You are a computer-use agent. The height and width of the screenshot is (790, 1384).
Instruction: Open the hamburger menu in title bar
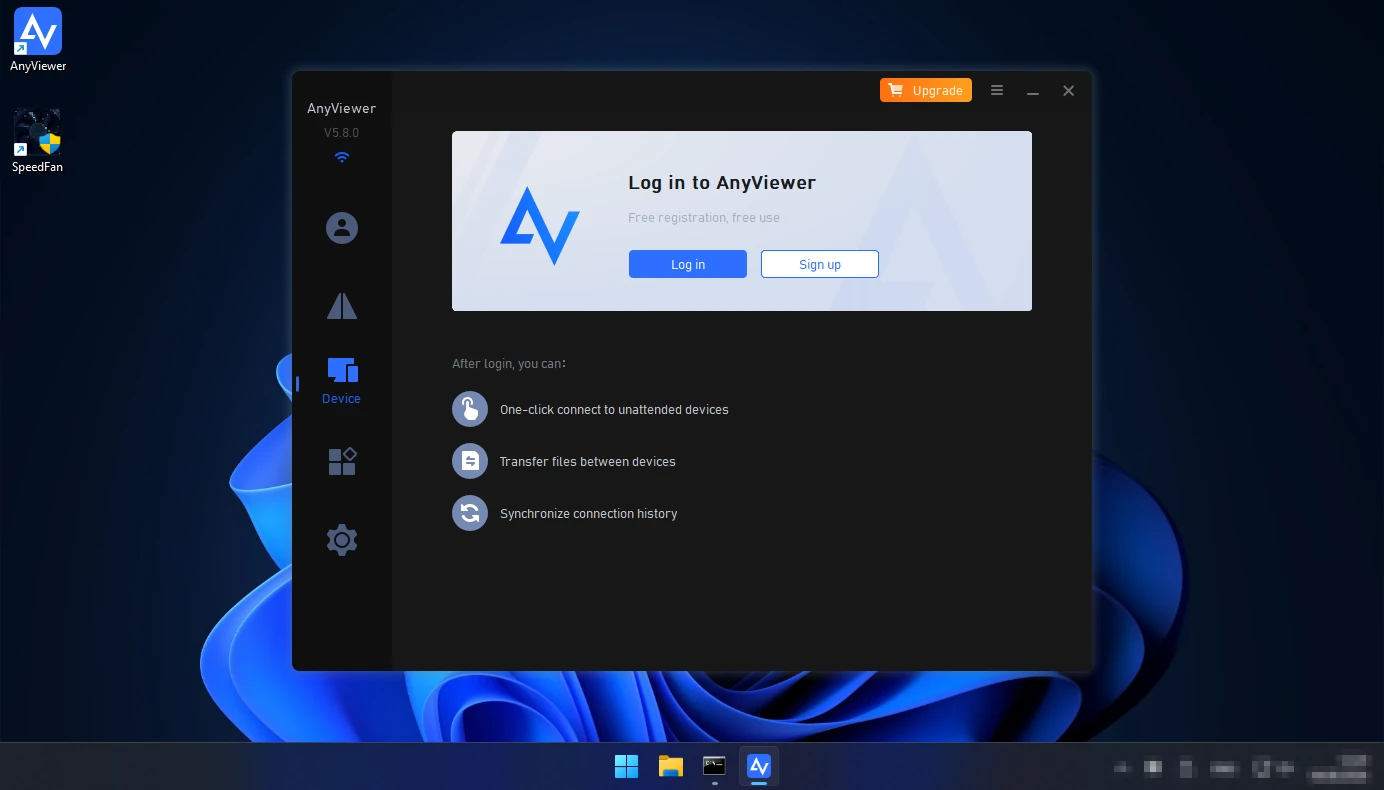click(997, 90)
